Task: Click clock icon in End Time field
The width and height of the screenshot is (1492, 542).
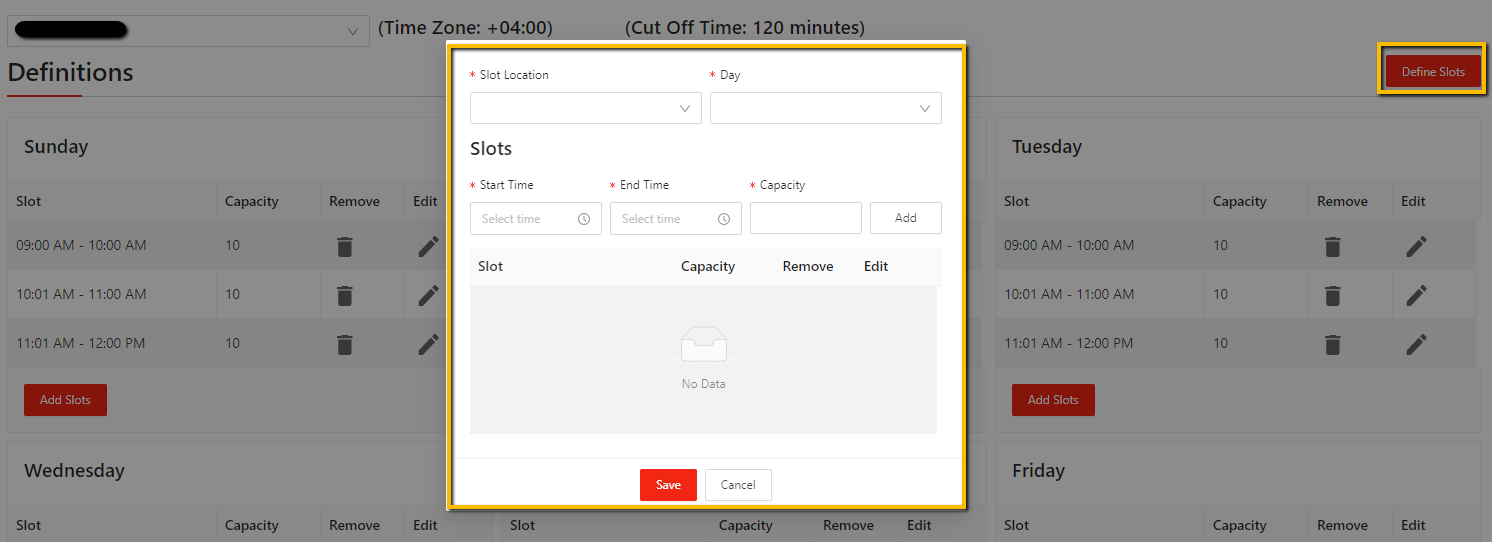Action: pyautogui.click(x=724, y=219)
